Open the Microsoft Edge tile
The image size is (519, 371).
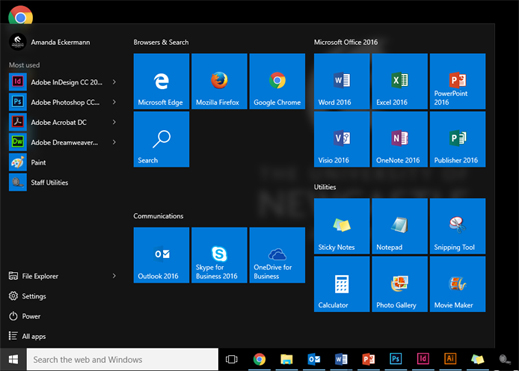coord(161,81)
